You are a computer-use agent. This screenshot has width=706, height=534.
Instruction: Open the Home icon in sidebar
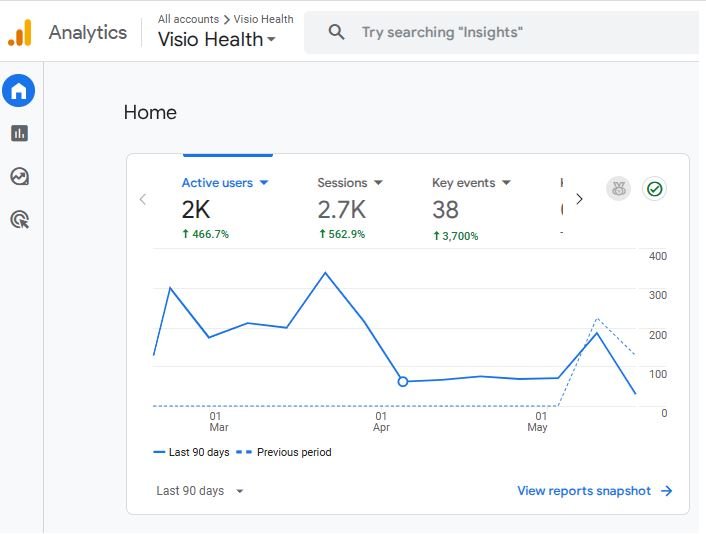coord(18,91)
